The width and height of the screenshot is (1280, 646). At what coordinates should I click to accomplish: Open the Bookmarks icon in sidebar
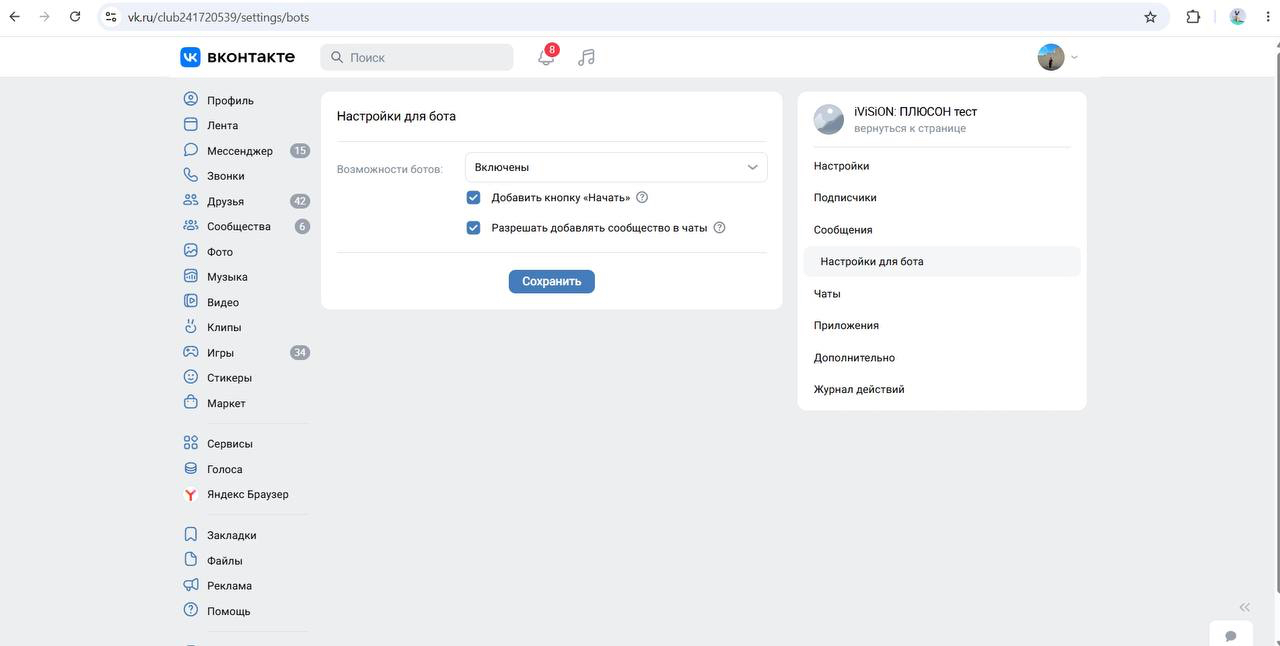(191, 535)
